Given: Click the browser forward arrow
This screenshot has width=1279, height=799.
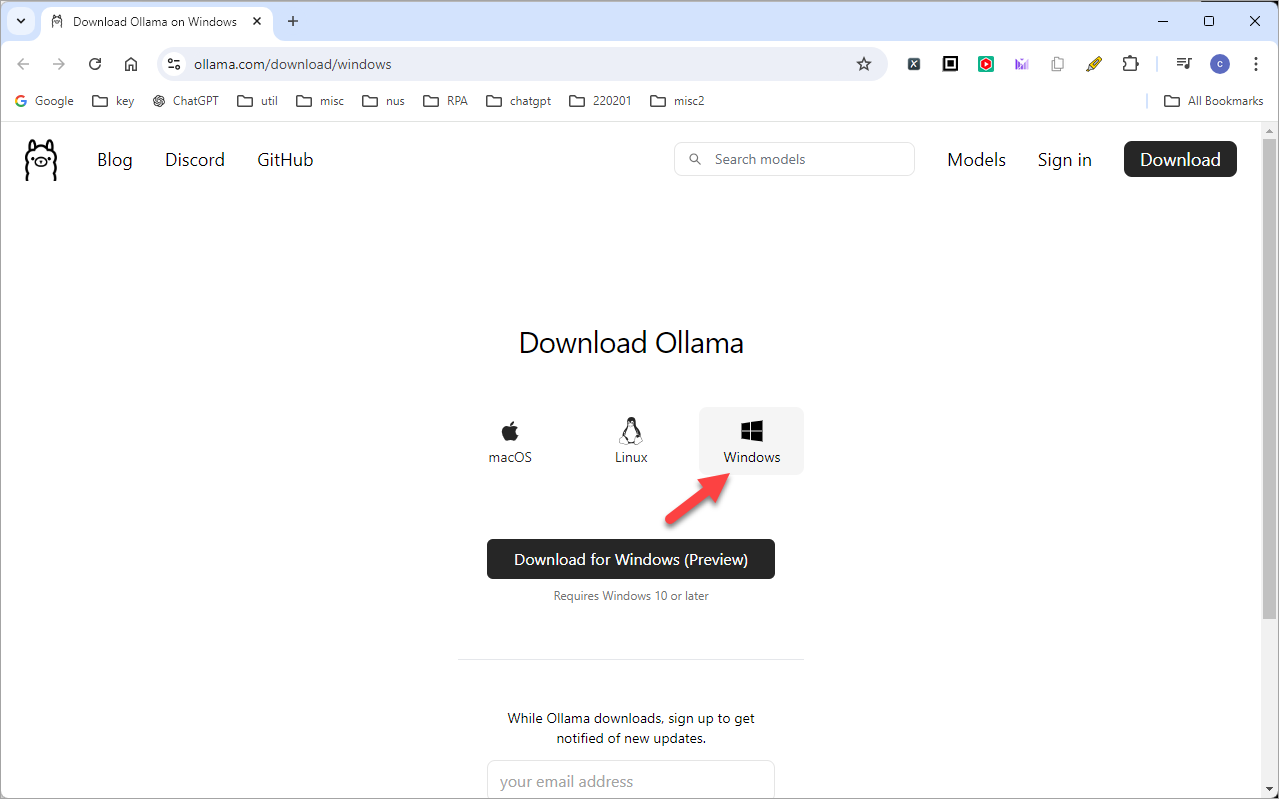Looking at the screenshot, I should (59, 64).
